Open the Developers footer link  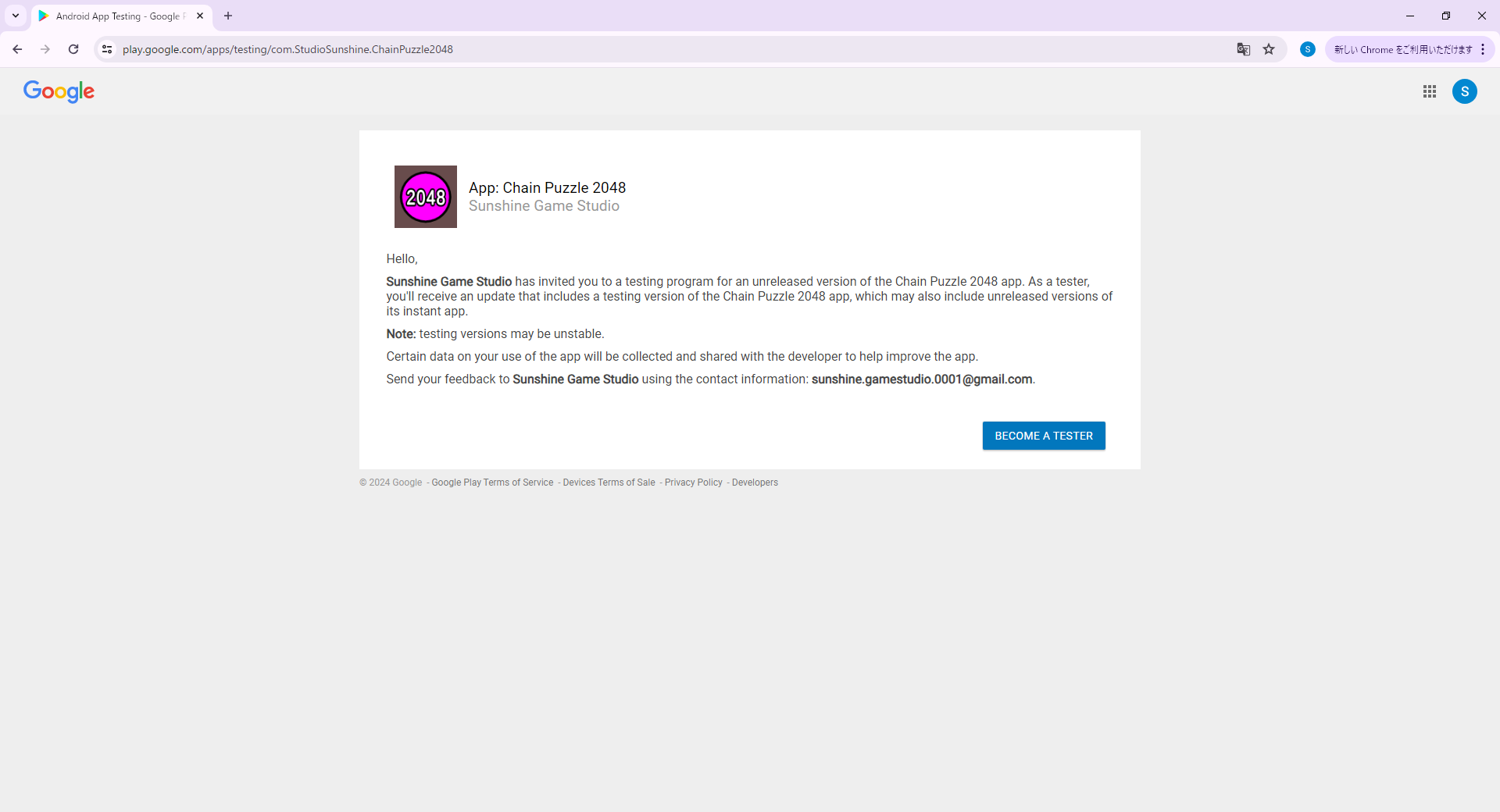755,483
